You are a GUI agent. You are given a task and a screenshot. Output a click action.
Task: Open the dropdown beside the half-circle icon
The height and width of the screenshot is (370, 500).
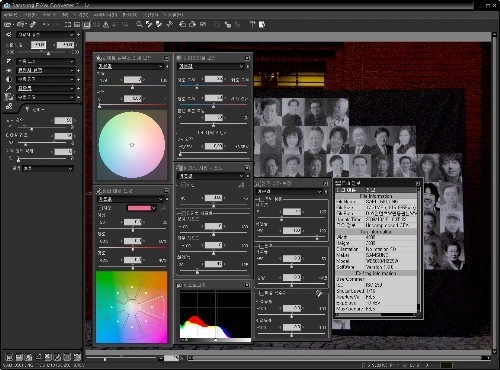coord(45,79)
